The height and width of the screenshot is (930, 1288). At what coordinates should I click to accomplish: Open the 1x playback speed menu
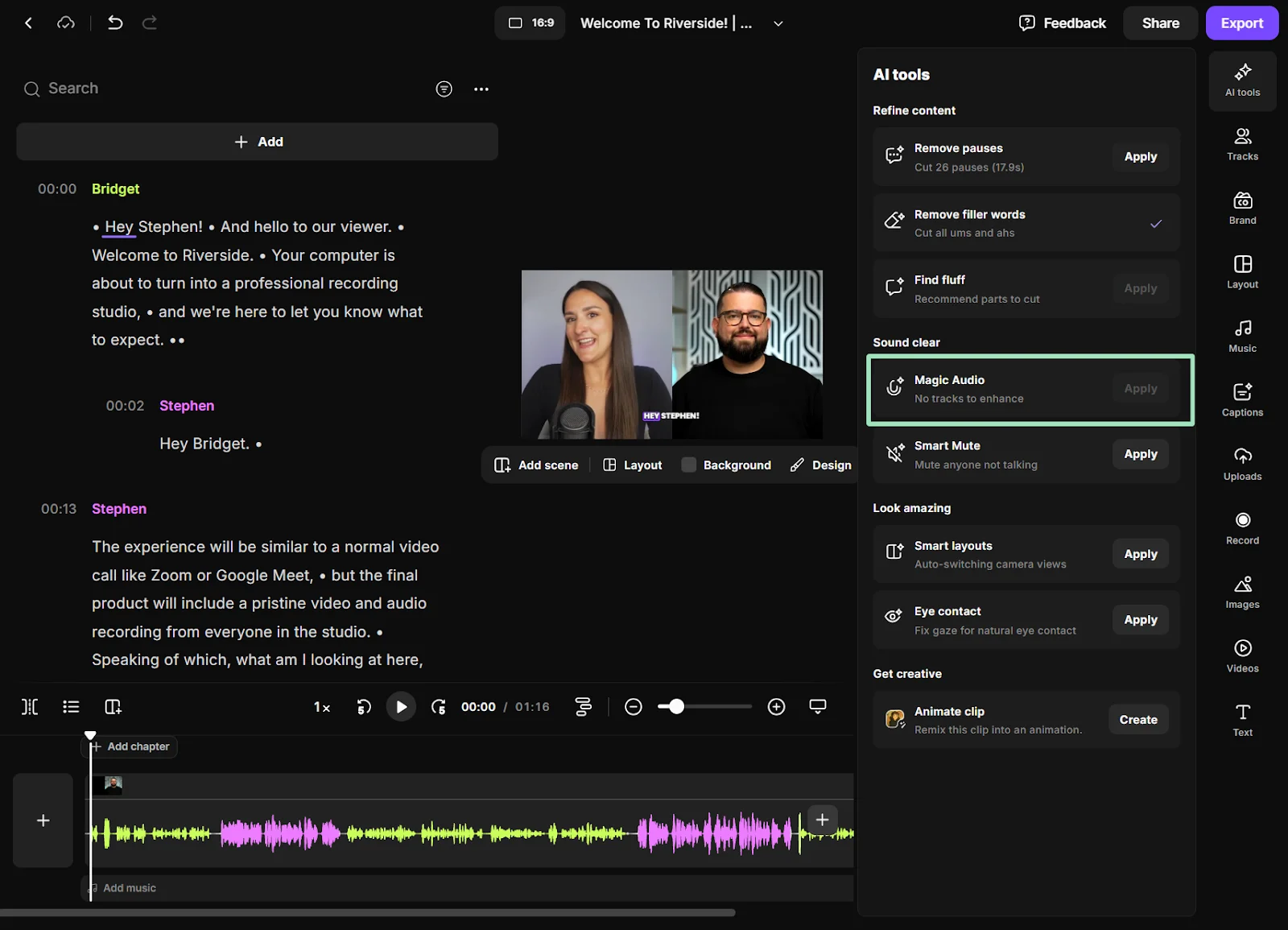tap(322, 707)
